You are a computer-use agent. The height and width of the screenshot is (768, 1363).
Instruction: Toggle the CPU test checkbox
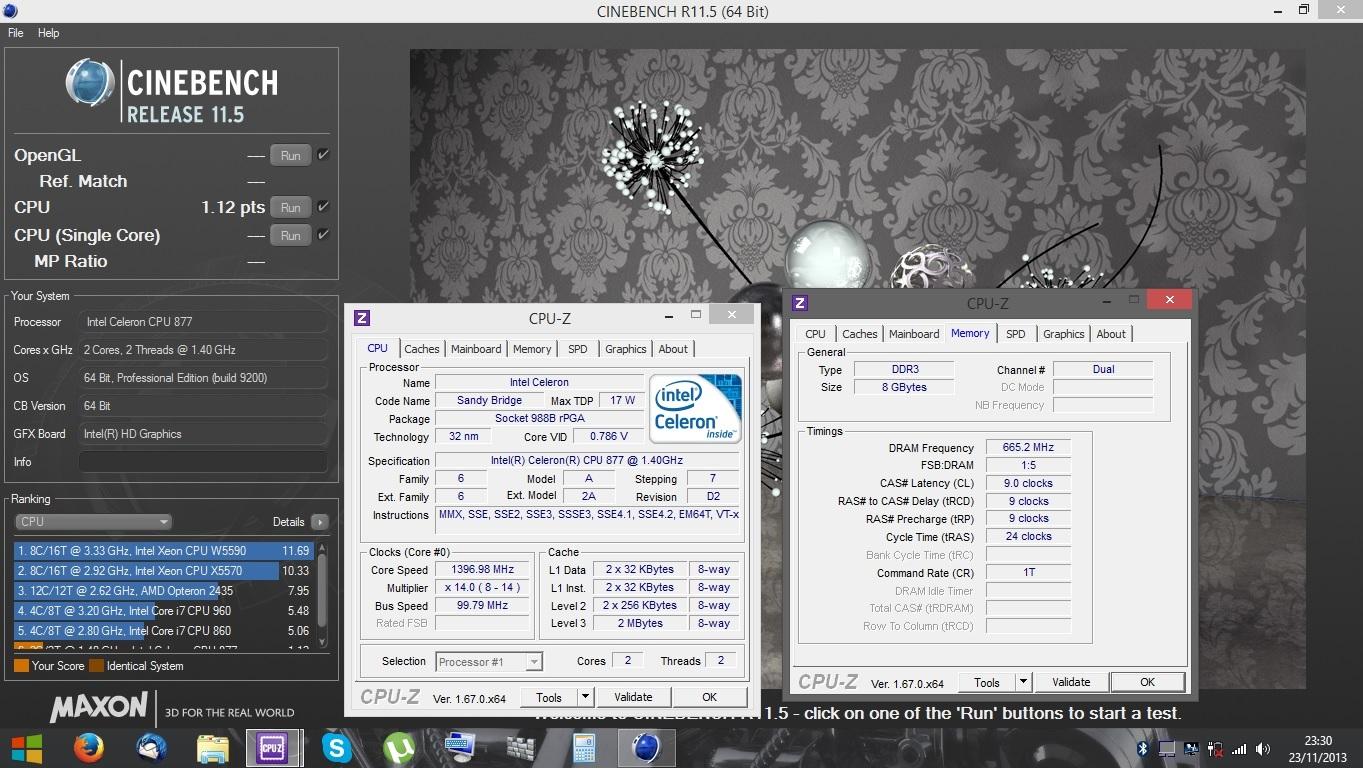(x=323, y=207)
